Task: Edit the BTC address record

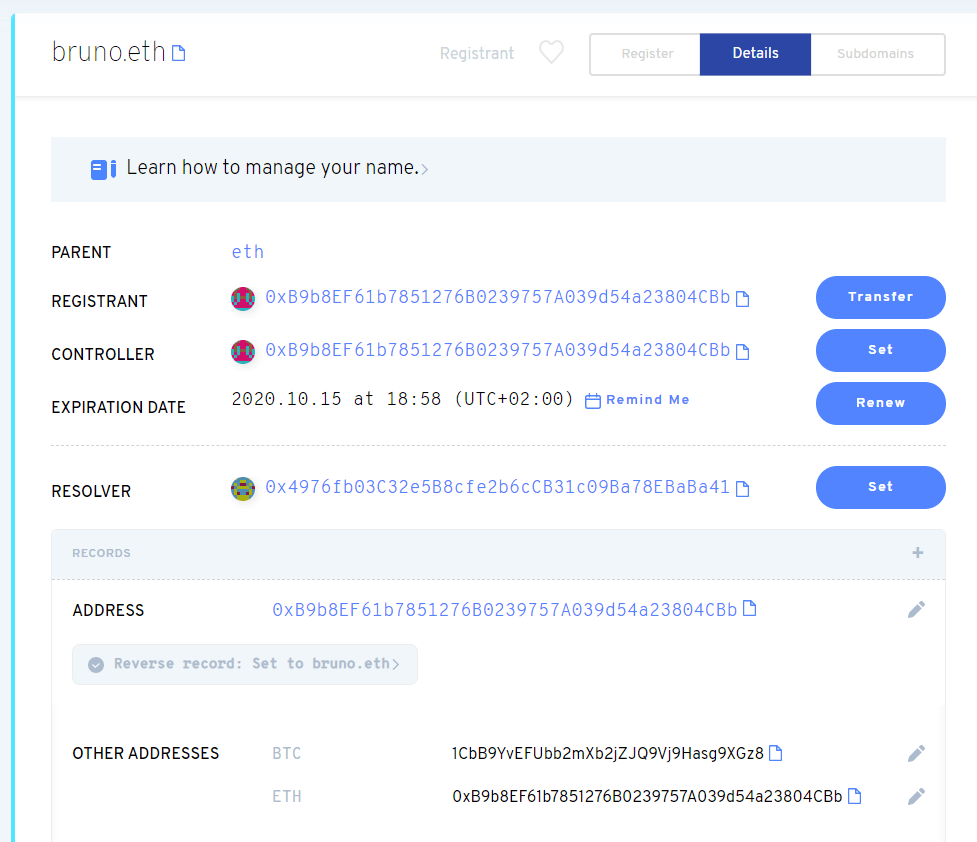Action: point(916,753)
